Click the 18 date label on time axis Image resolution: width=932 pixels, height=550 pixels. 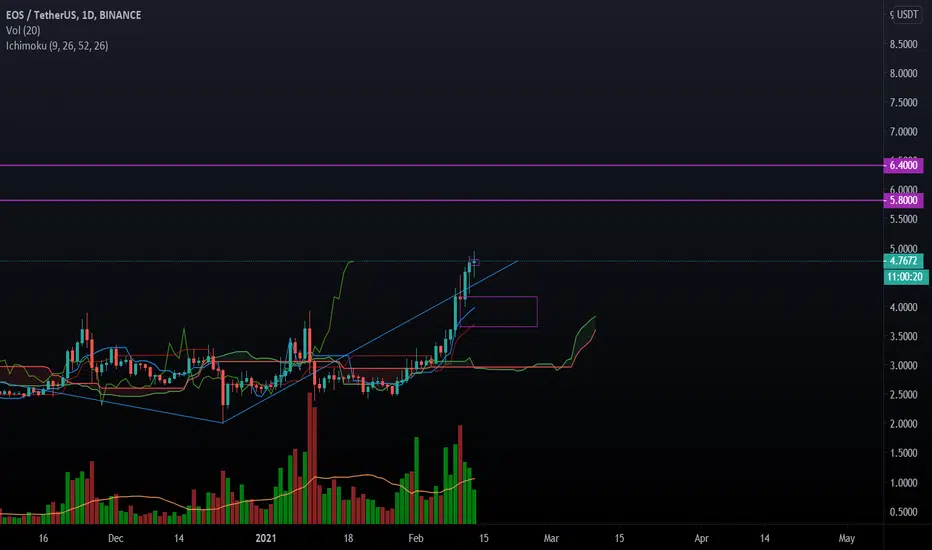point(348,538)
